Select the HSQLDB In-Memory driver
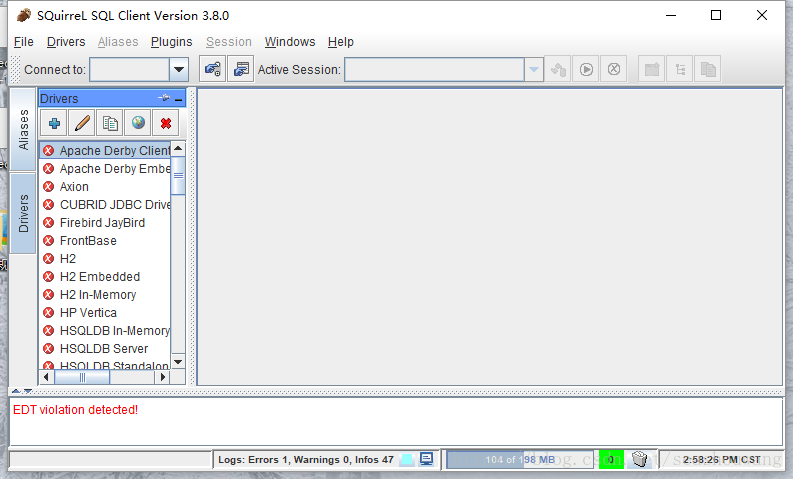 pyautogui.click(x=105, y=330)
